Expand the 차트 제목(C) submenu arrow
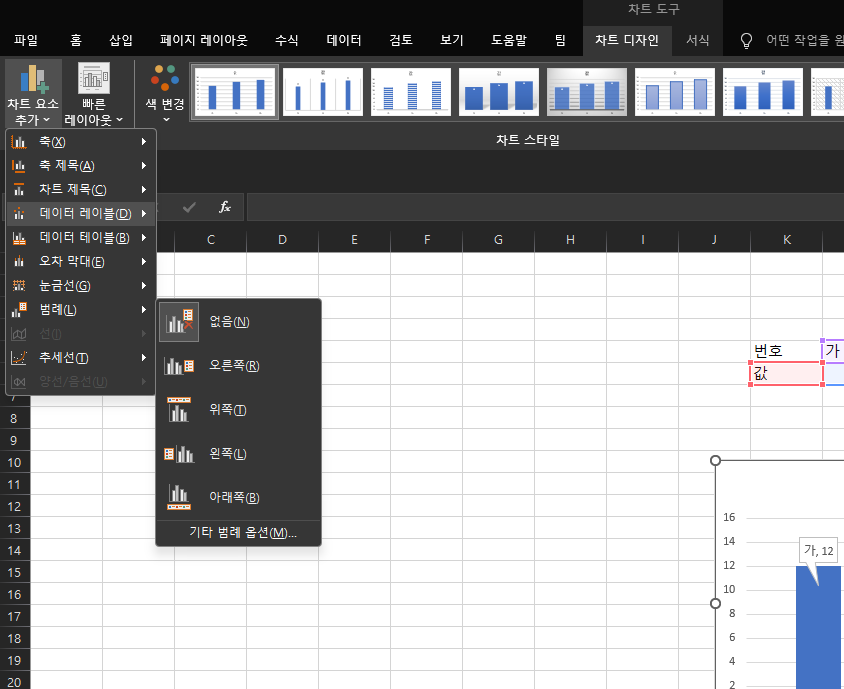844x689 pixels. click(144, 189)
